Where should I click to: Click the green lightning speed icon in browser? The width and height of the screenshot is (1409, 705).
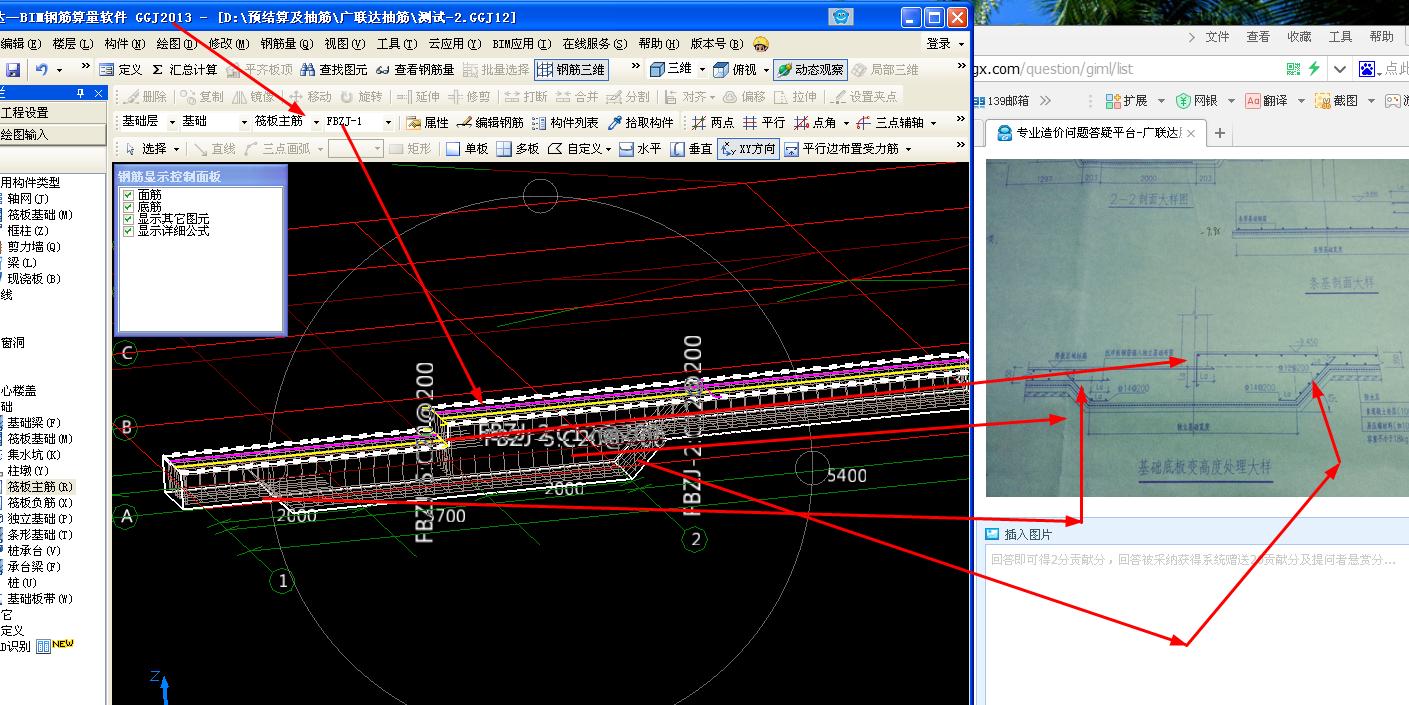click(1314, 69)
